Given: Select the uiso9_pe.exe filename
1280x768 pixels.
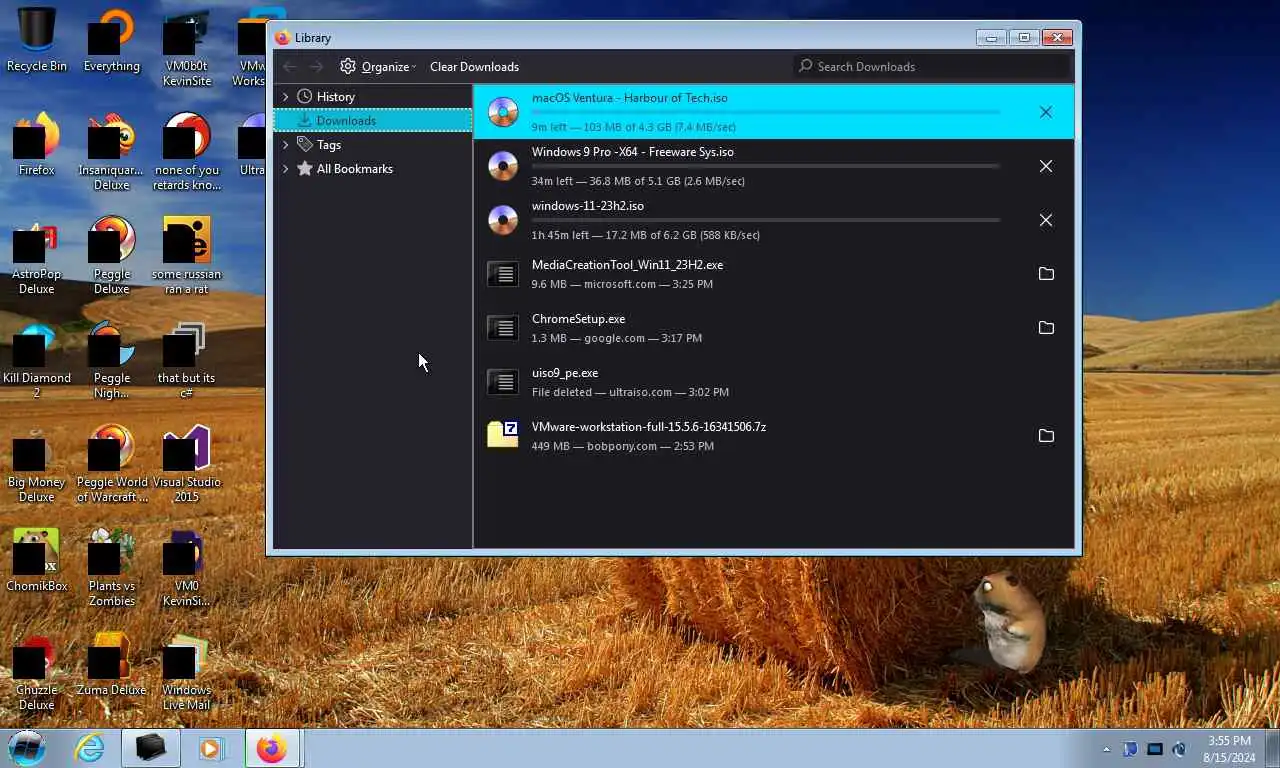Looking at the screenshot, I should tap(565, 373).
